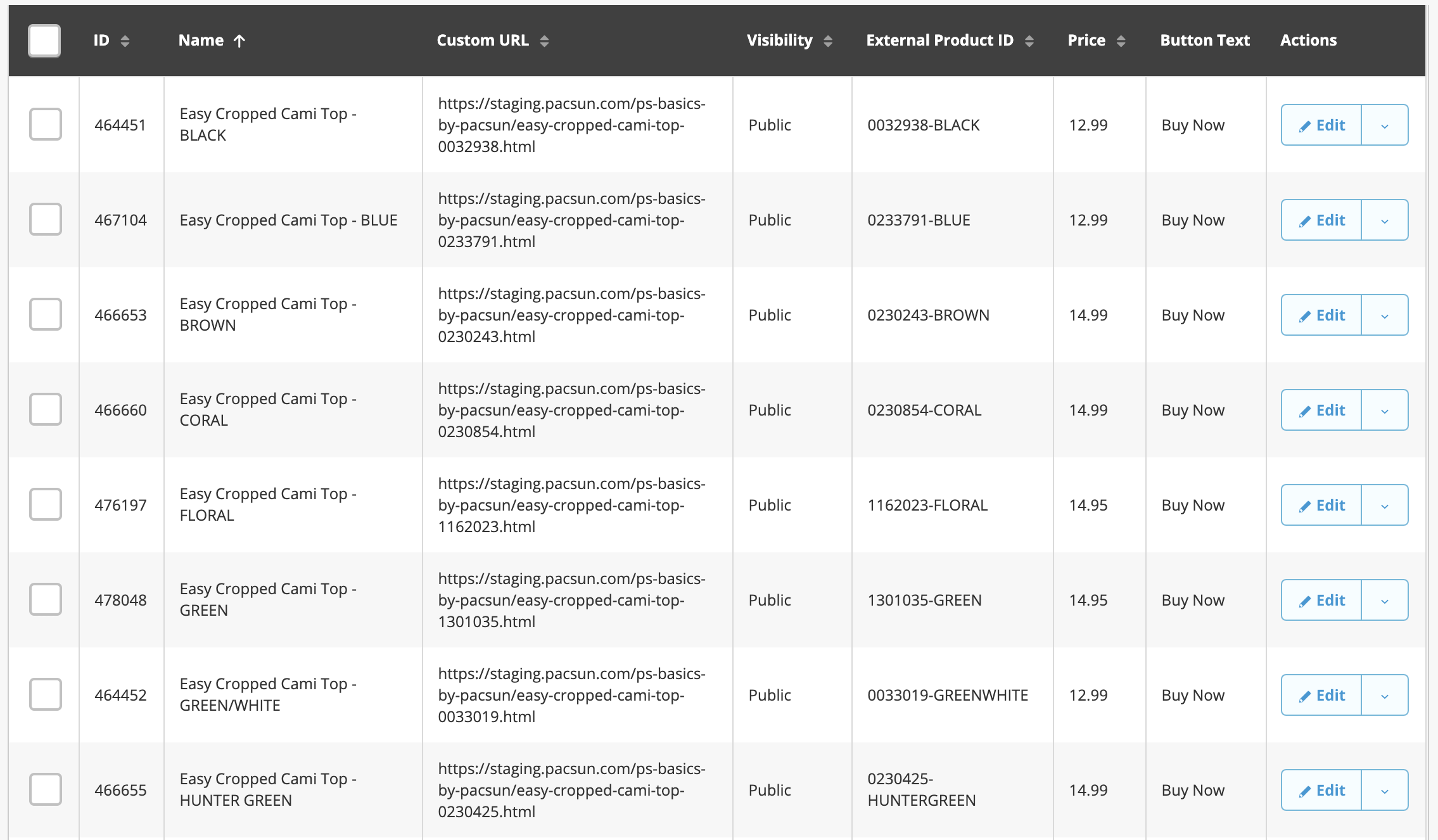Edit the Cami Top BLUE product
1438x840 pixels.
(1321, 220)
